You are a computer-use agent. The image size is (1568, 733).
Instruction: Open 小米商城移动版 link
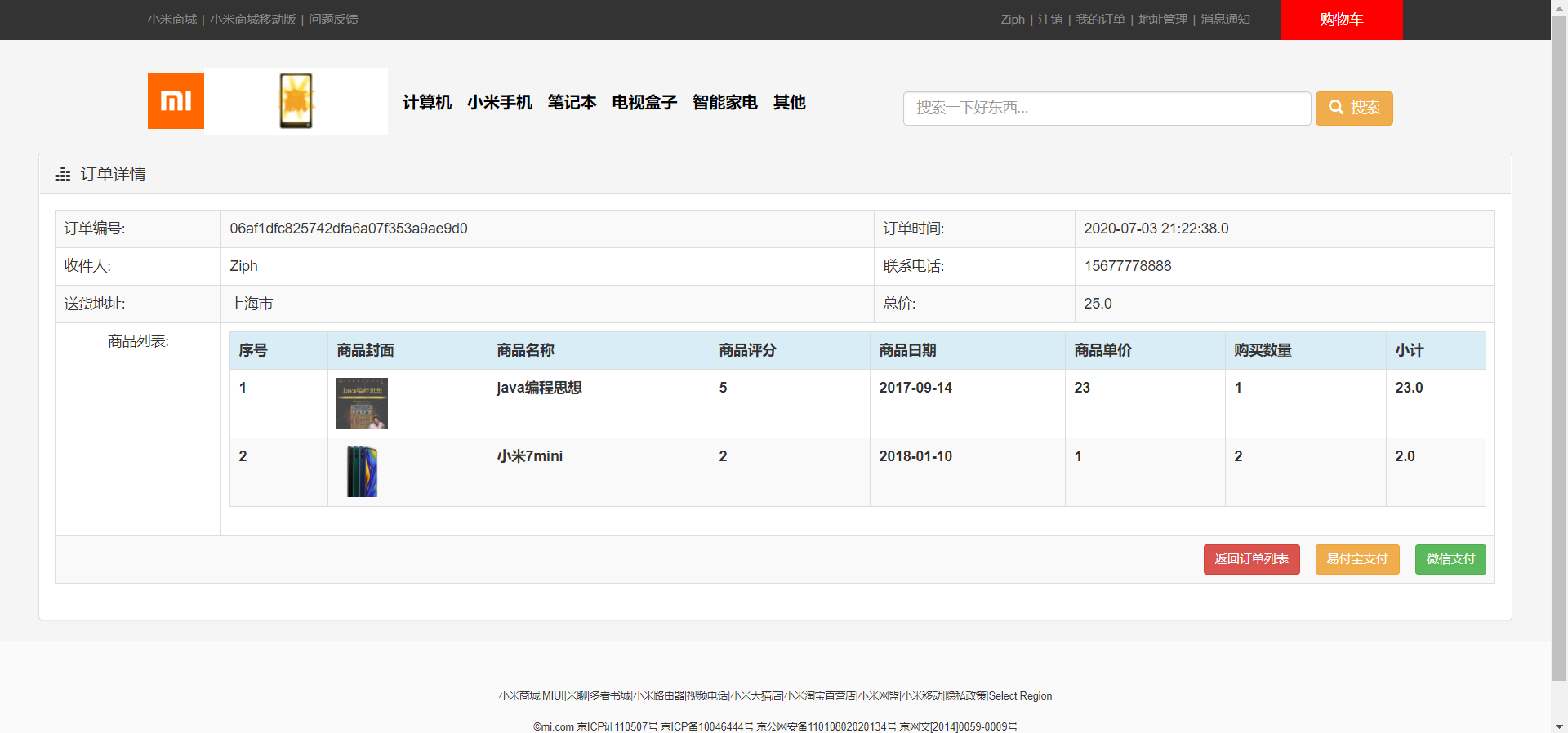coord(253,20)
